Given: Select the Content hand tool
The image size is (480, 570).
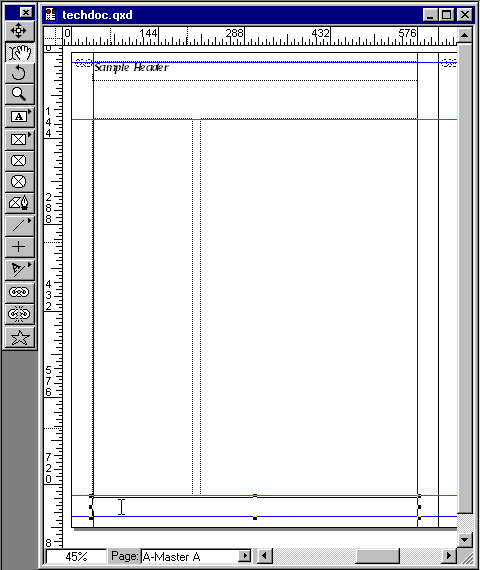Looking at the screenshot, I should (20, 53).
